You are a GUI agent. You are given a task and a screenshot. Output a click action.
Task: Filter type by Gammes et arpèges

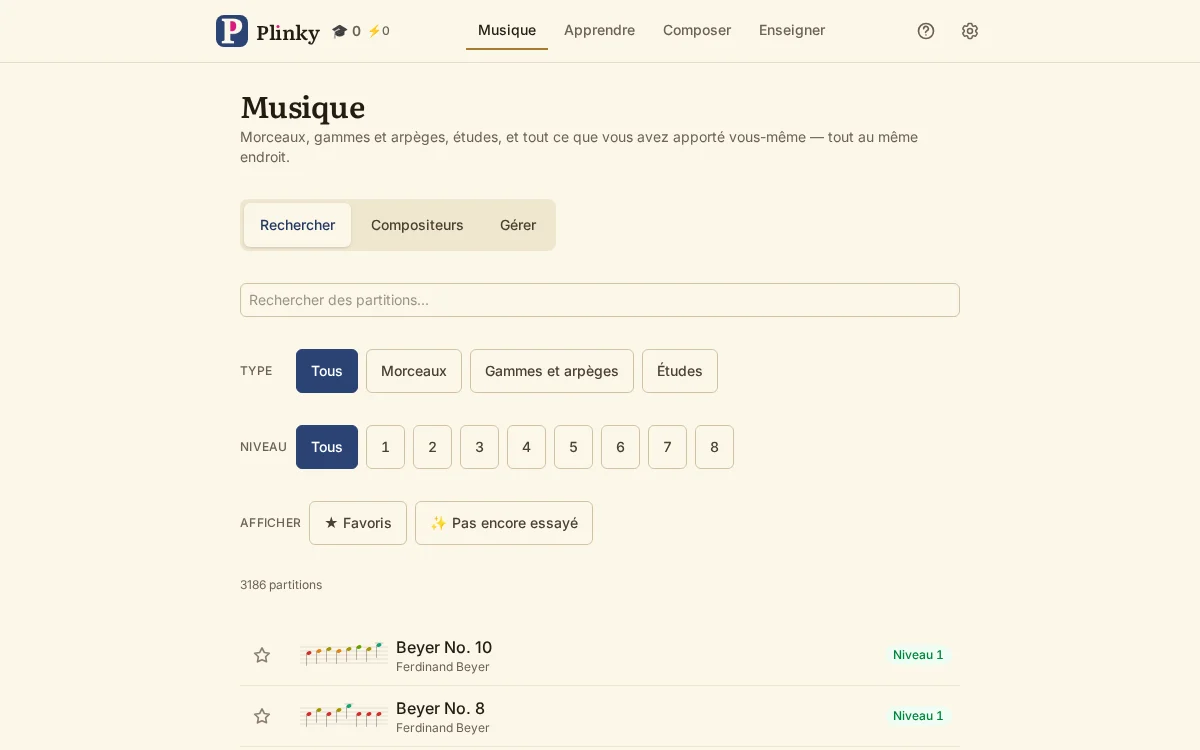[x=552, y=371]
